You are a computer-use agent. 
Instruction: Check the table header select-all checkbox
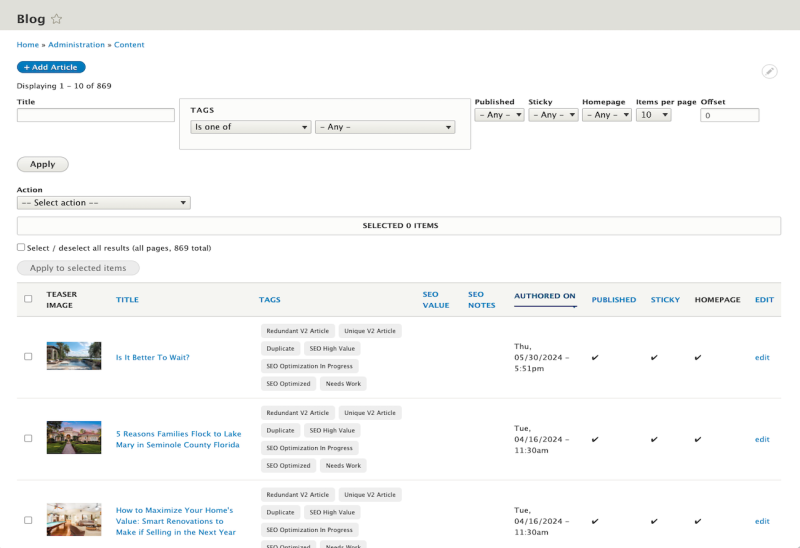click(x=28, y=299)
